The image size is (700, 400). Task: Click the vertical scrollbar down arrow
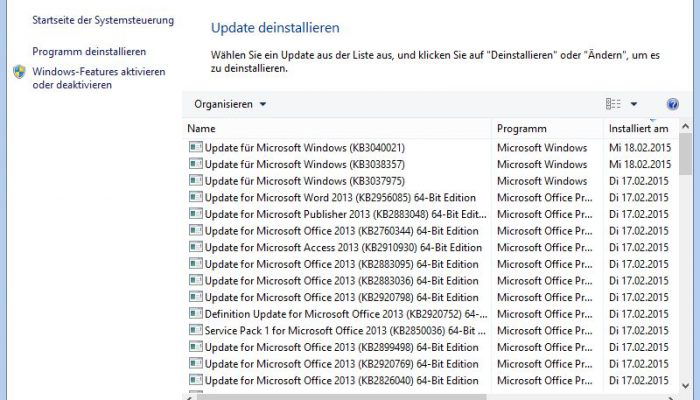[x=686, y=386]
